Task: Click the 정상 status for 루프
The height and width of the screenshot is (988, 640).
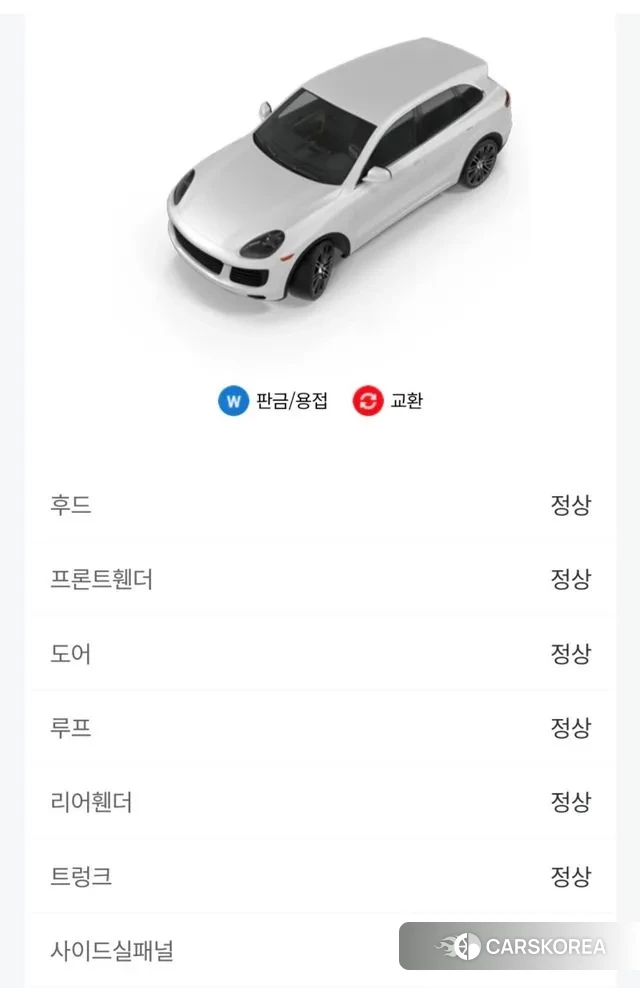Action: pyautogui.click(x=570, y=728)
